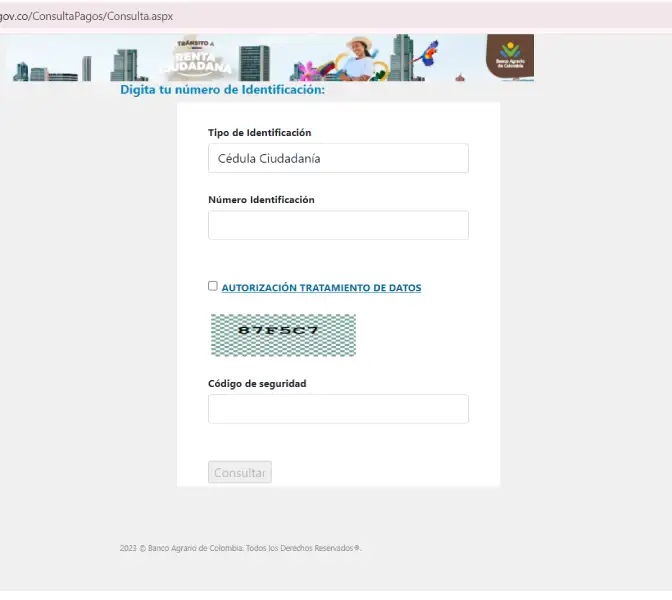Viewport: 672px width, 600px height.
Task: Open the AUTORIZACIÓN TRATAMIENTO DE DATOS link
Action: (x=321, y=288)
